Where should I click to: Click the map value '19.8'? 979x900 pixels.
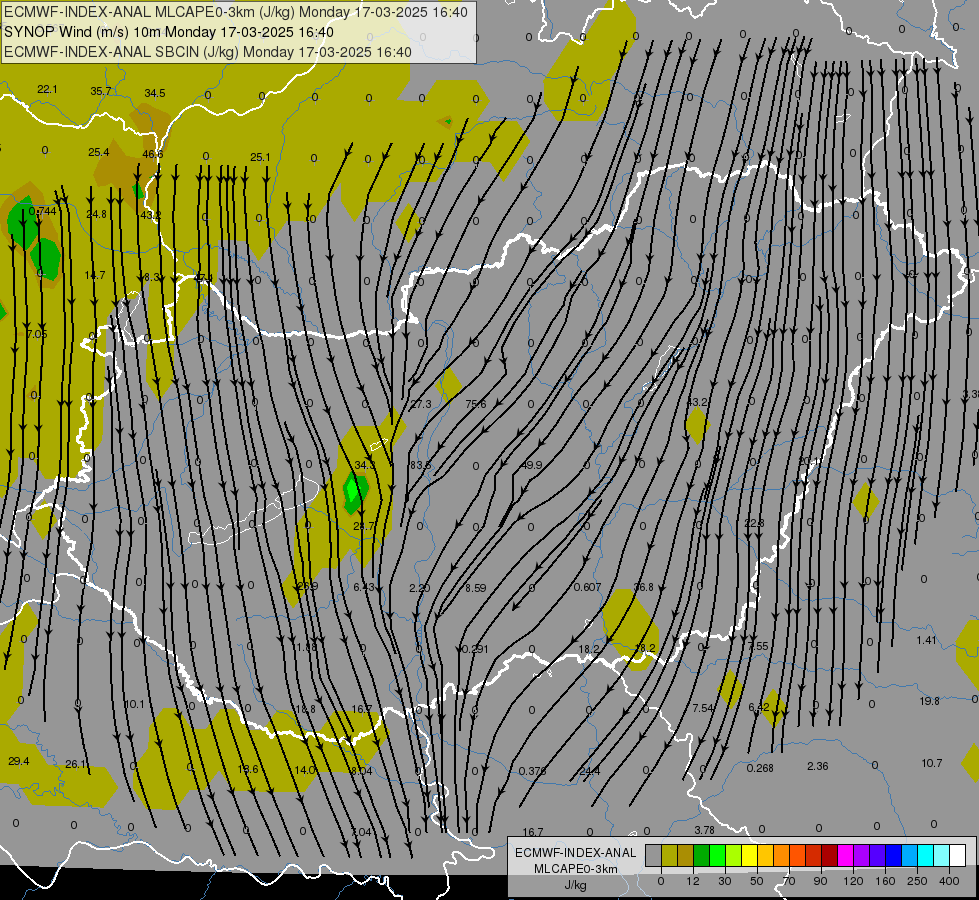pos(930,701)
